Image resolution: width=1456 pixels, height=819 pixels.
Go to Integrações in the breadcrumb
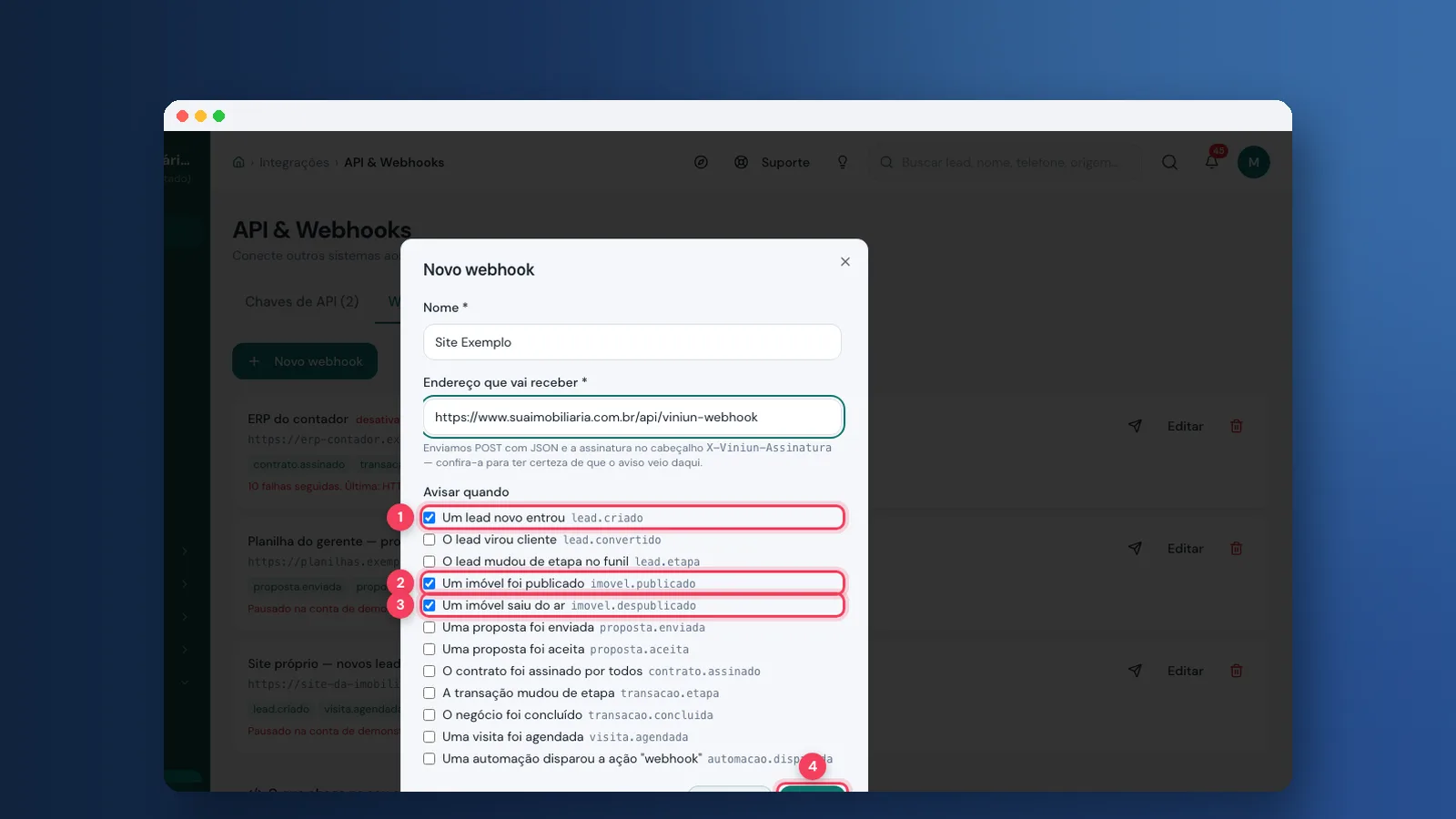[294, 162]
